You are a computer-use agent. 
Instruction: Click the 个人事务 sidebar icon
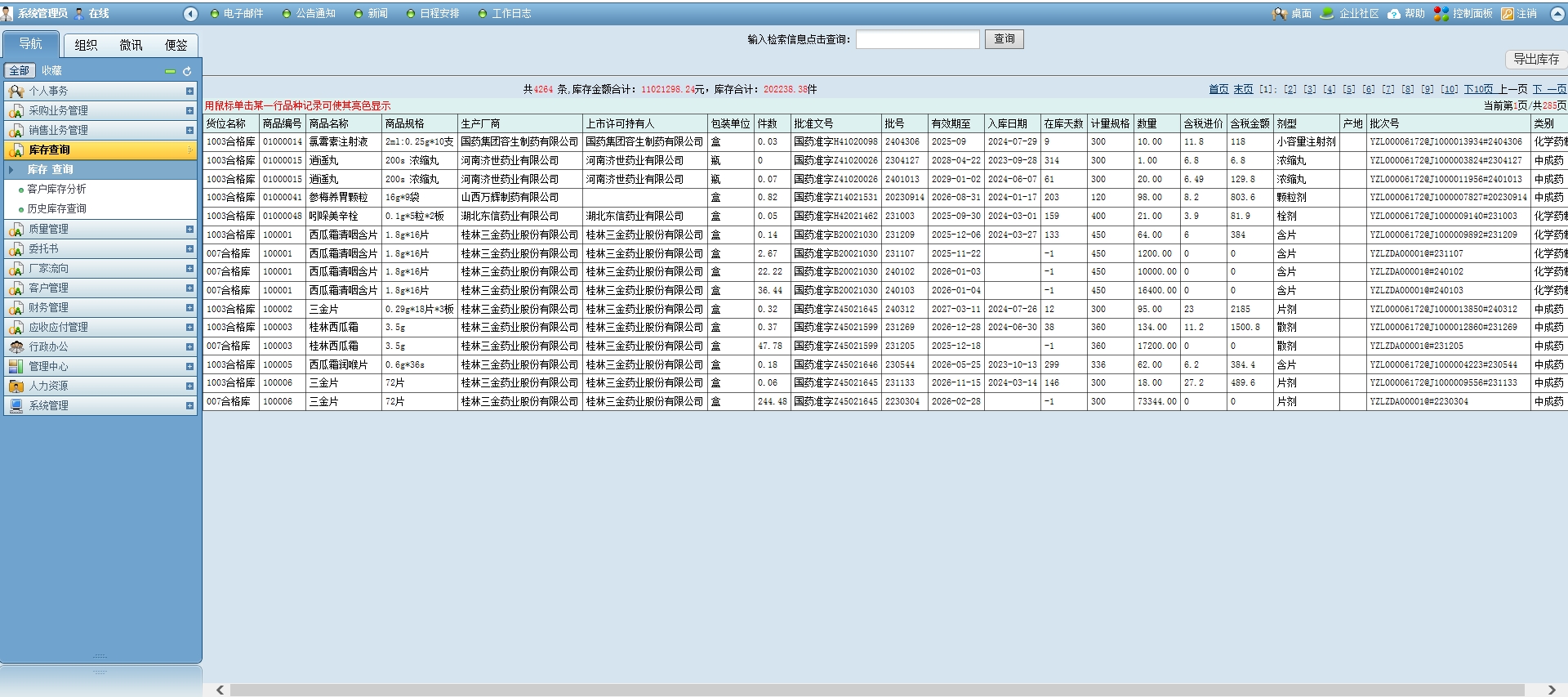tap(16, 91)
